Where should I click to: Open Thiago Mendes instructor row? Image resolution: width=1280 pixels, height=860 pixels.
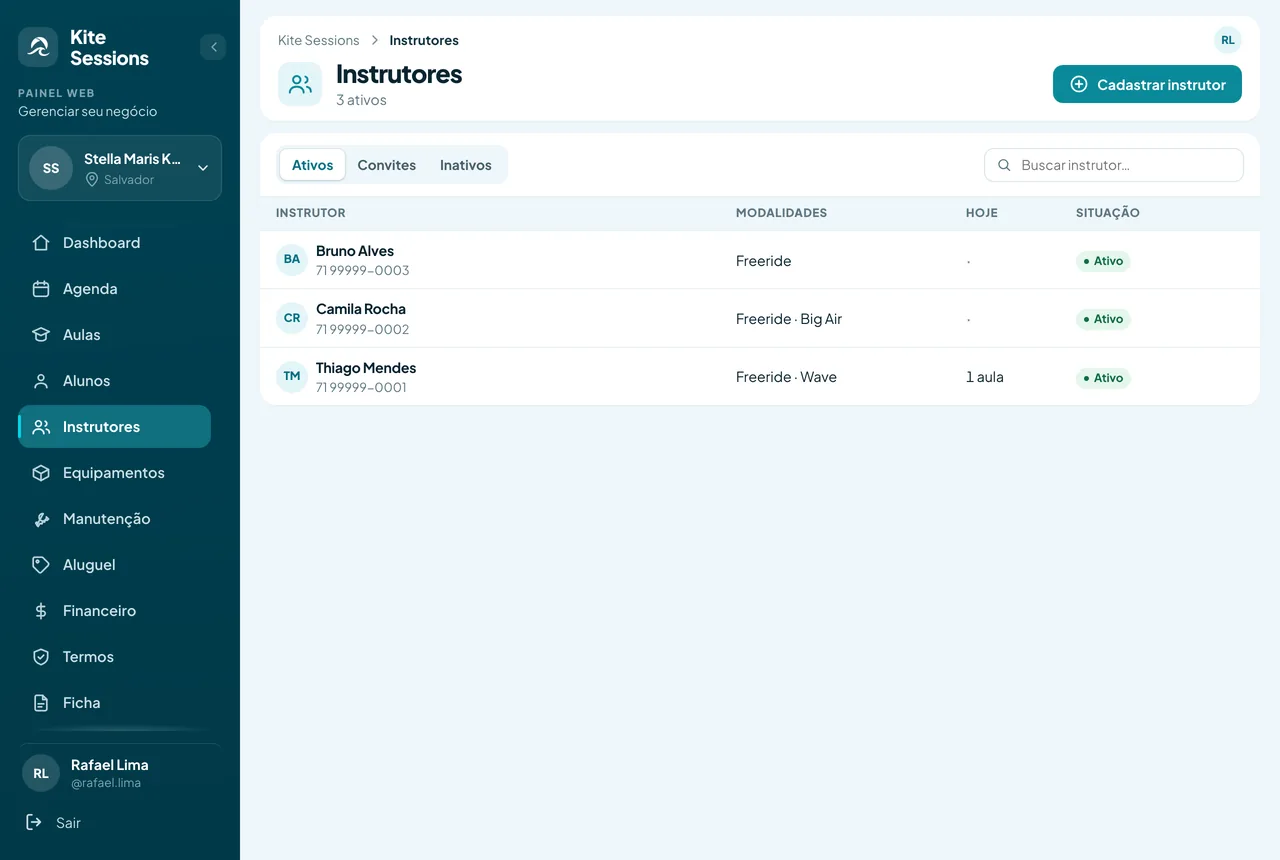(760, 376)
